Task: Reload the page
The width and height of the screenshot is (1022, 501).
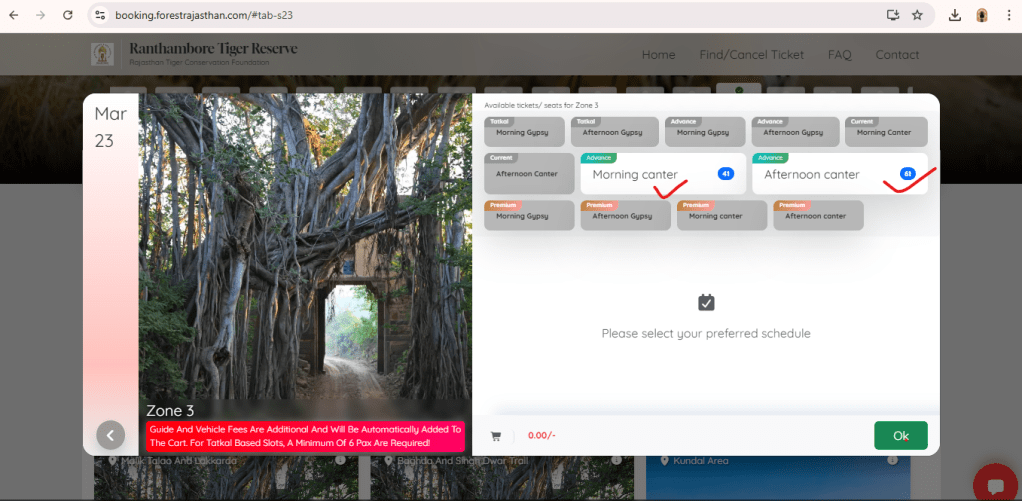Action: point(67,16)
